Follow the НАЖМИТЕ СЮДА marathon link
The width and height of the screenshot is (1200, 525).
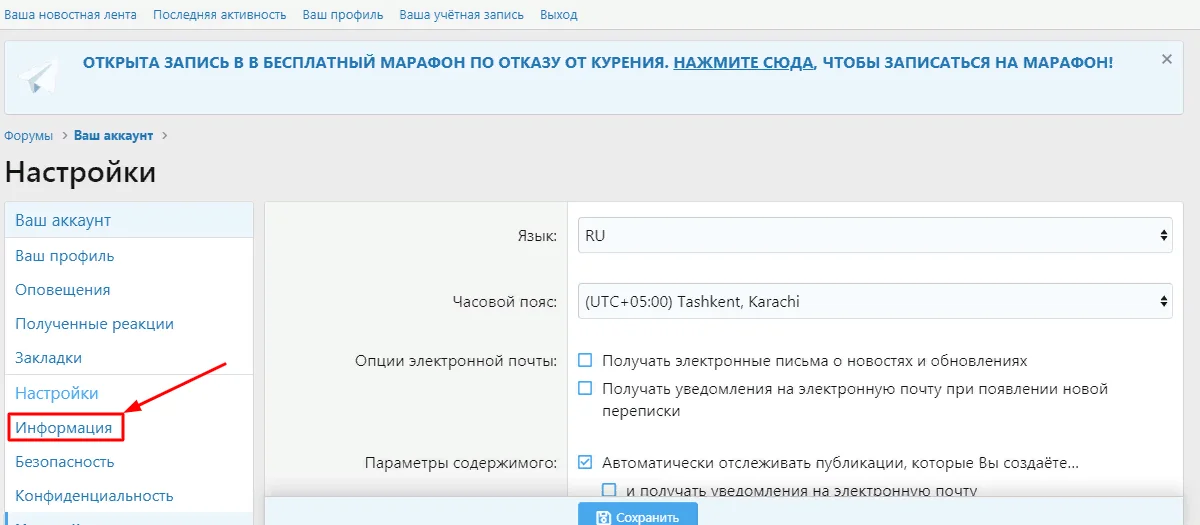pos(743,62)
